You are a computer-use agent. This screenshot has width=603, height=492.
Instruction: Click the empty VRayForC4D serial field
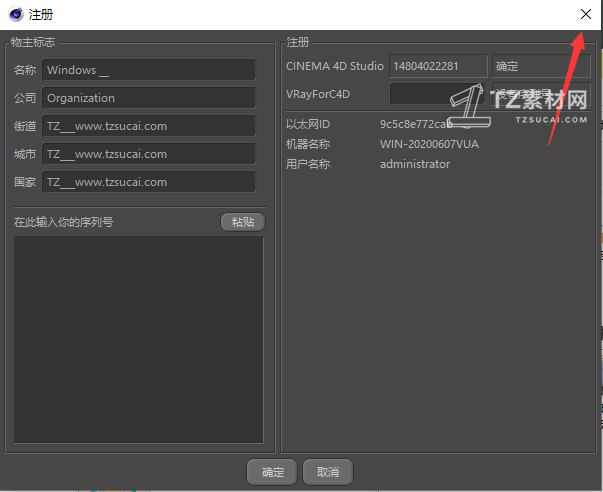coord(438,94)
